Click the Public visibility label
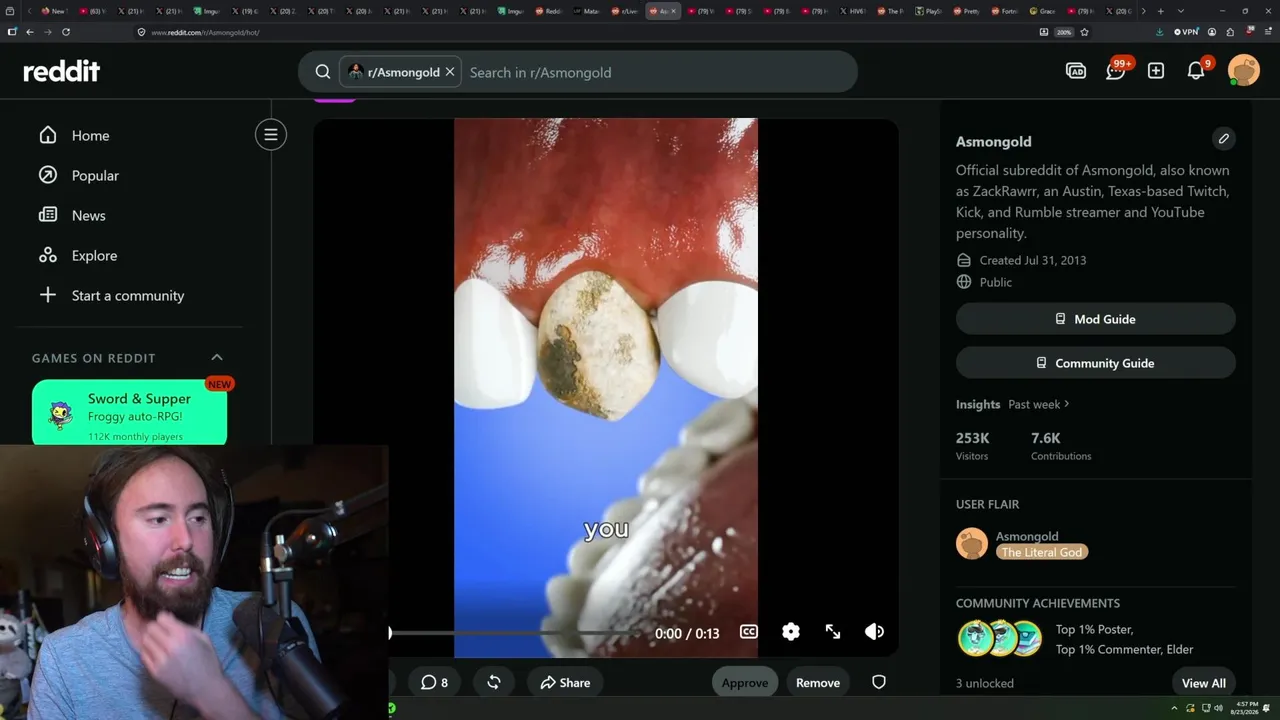Viewport: 1280px width, 720px height. click(996, 282)
